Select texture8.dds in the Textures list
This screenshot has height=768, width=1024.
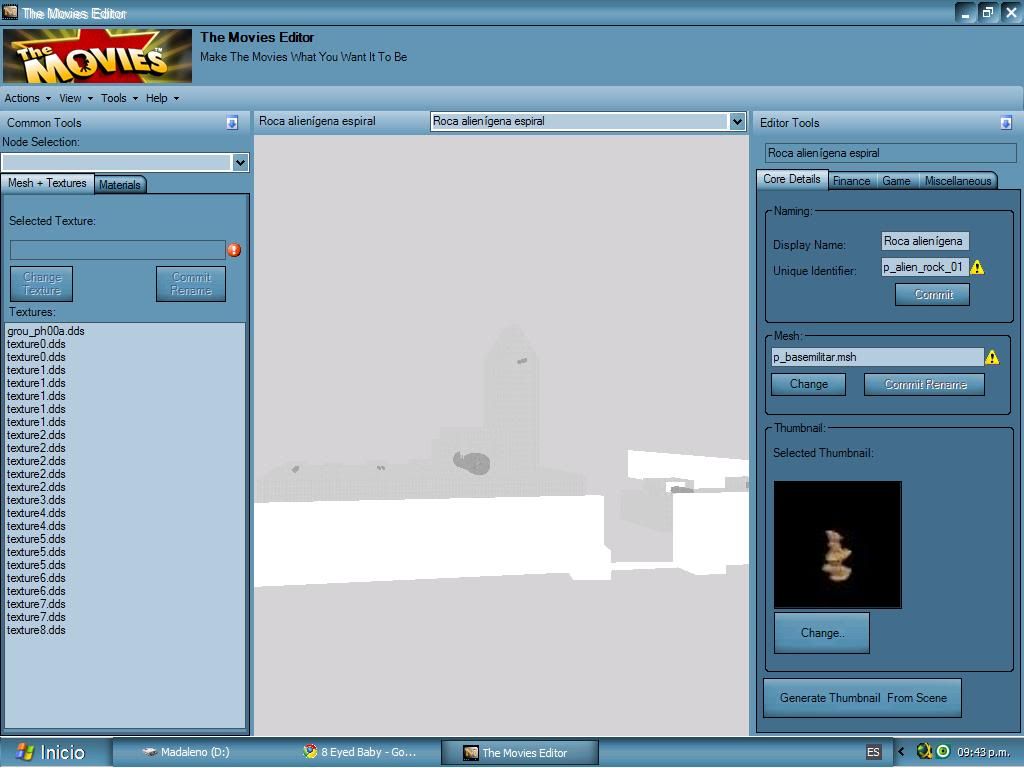click(37, 630)
